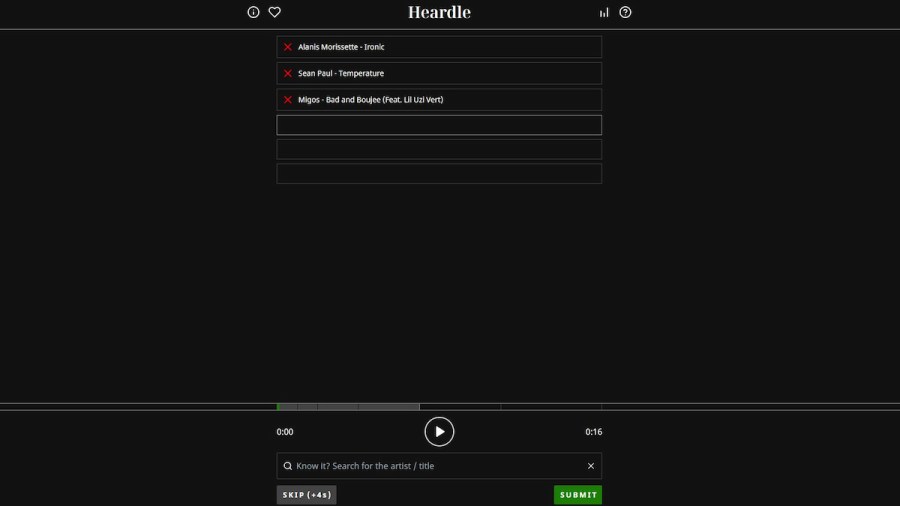Play the song snippet
Screen dimensions: 900x506
(439, 431)
